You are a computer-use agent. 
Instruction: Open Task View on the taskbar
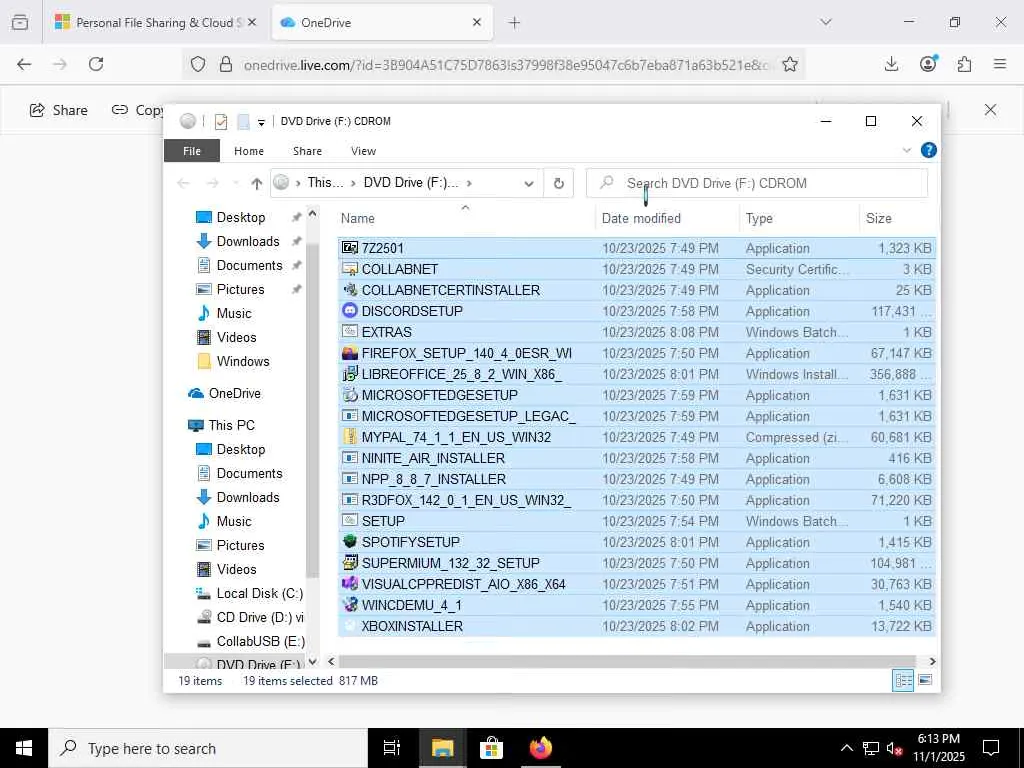coord(392,748)
